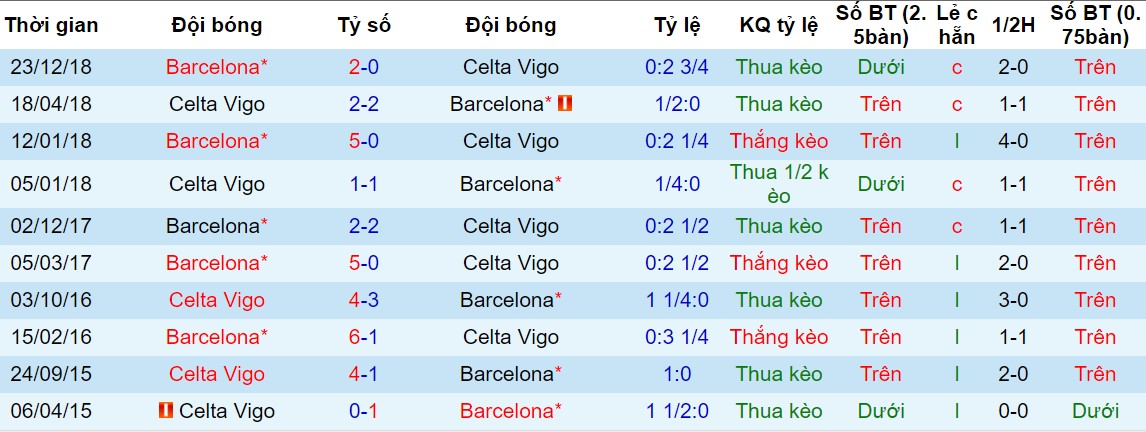Click the half-time score 4-0
Screen dimensions: 1146x432
[x=1014, y=140]
